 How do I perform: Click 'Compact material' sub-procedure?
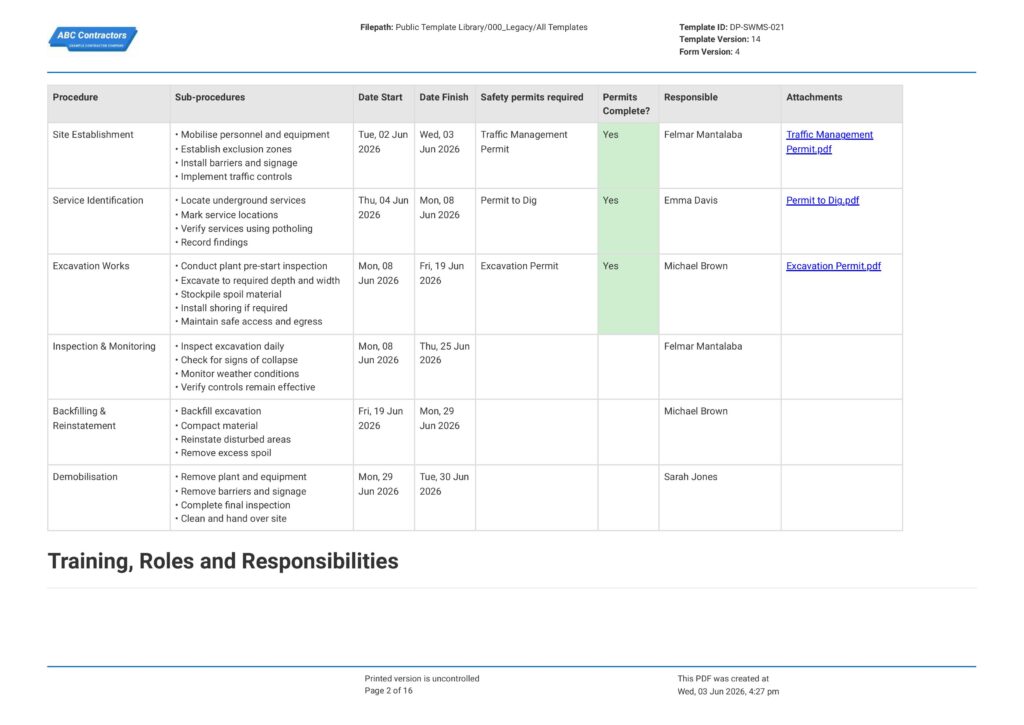(216, 425)
